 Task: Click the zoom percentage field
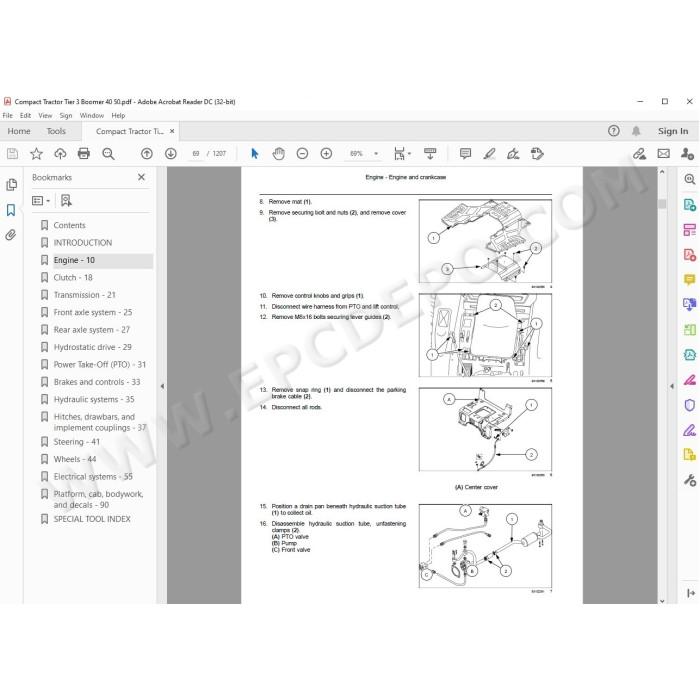coord(356,154)
